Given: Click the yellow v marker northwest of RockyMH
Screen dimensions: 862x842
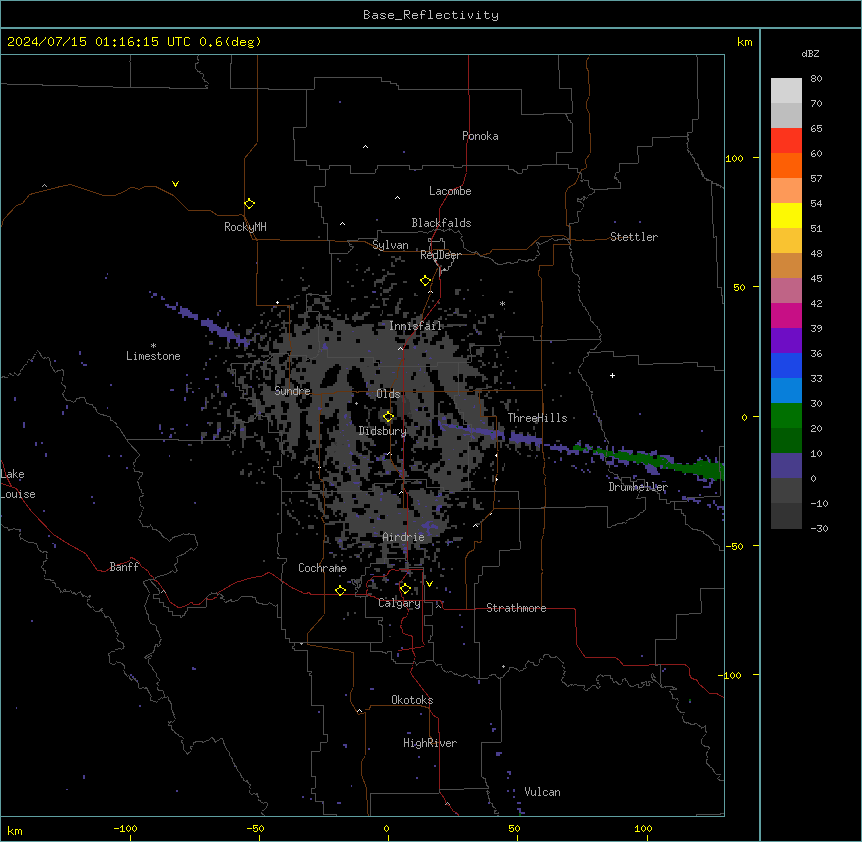Looking at the screenshot, I should tap(175, 184).
